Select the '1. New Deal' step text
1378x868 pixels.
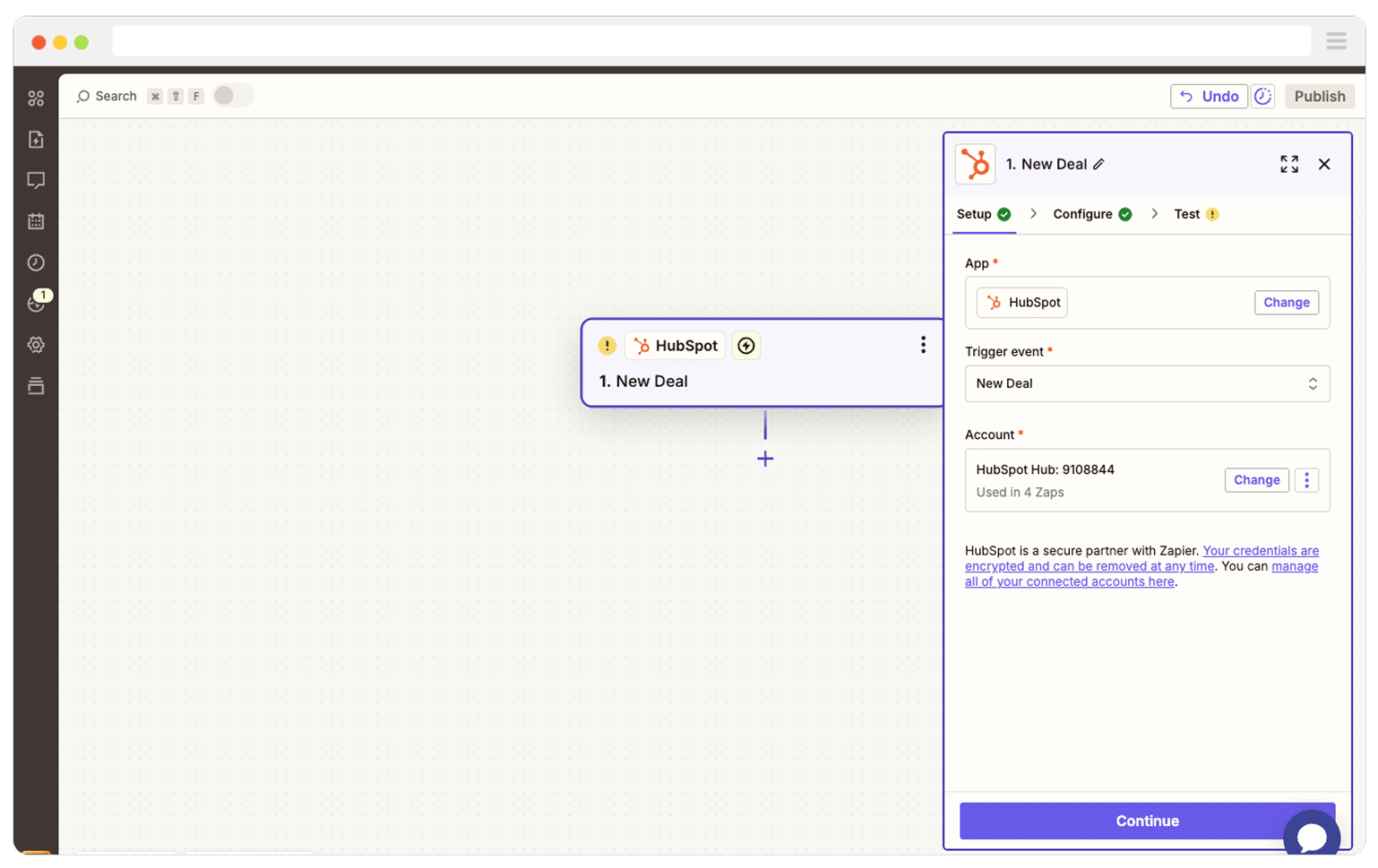click(x=643, y=382)
